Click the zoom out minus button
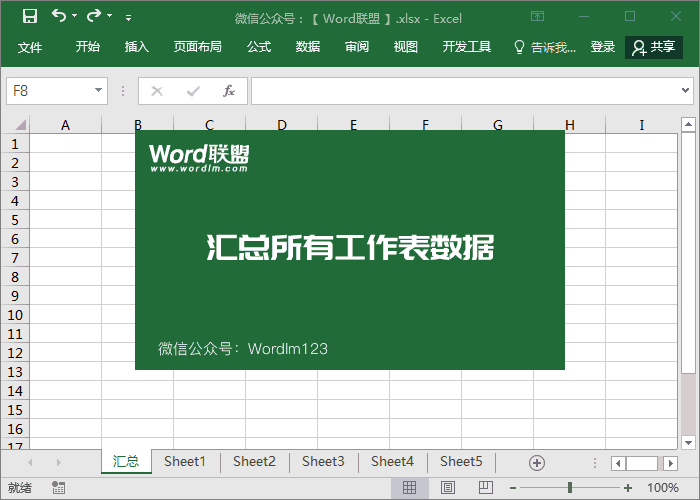The height and width of the screenshot is (500, 700). 513,488
